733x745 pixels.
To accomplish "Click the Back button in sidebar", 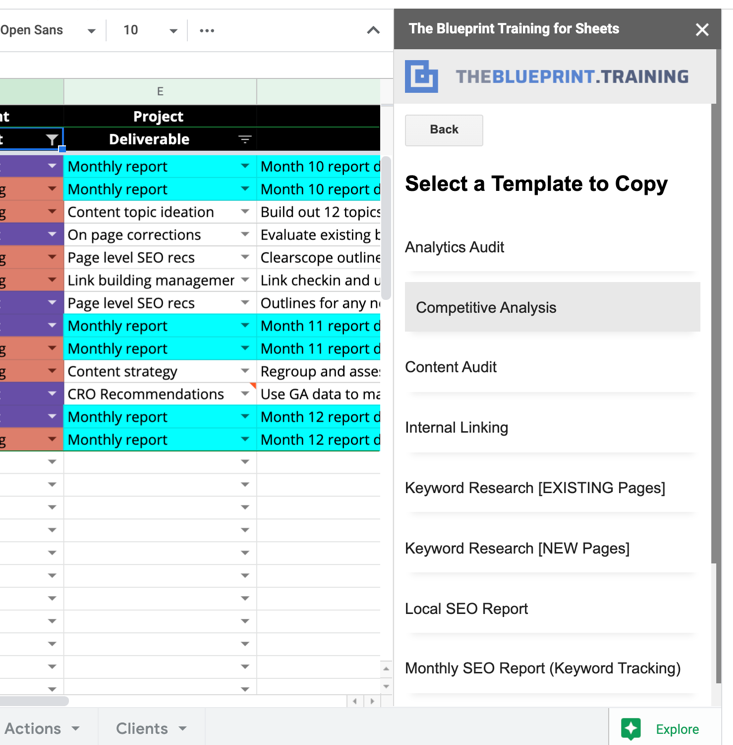I will click(x=444, y=130).
